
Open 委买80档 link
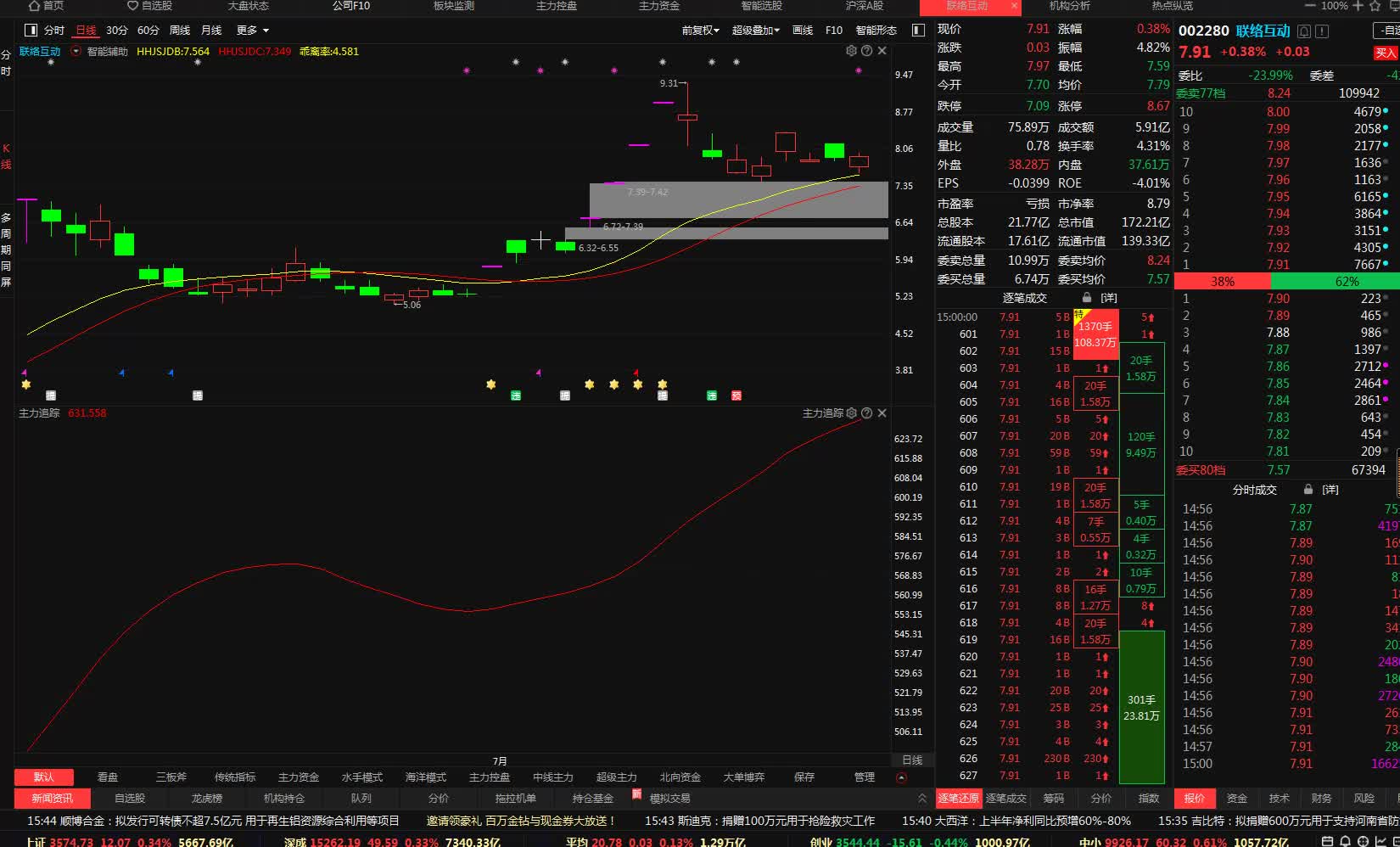(x=1201, y=470)
